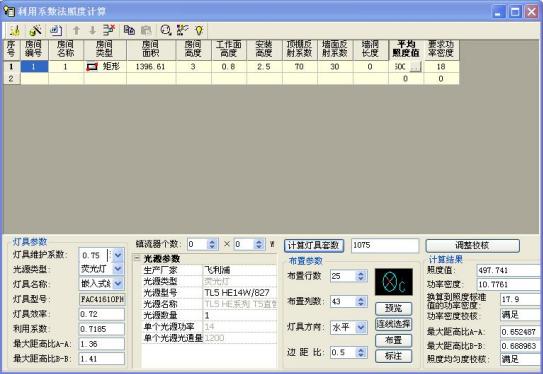This screenshot has height=374, width=543.
Task: Click the second 镇流器 spinner before W
Action: click(x=259, y=244)
